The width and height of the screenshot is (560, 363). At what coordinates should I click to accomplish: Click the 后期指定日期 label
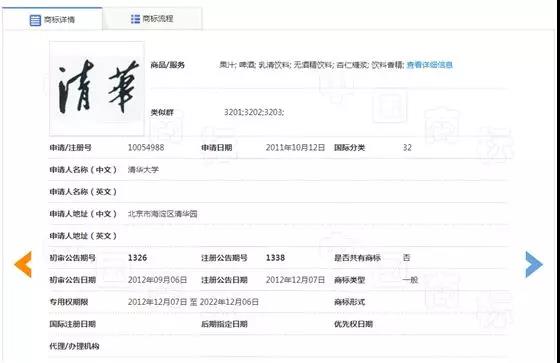[x=224, y=324]
